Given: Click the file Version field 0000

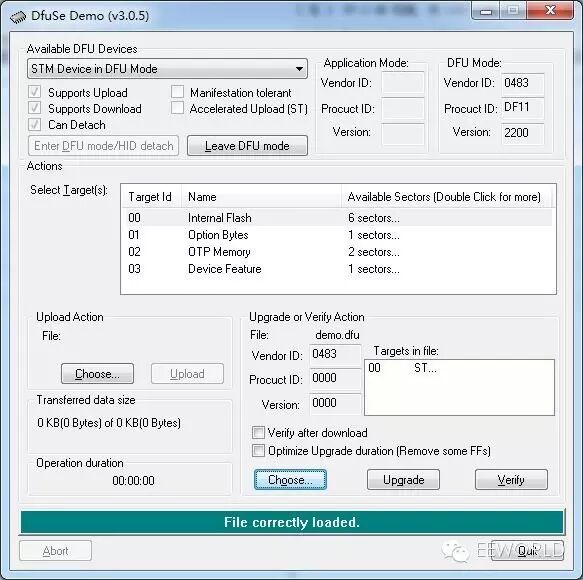Looking at the screenshot, I should click(x=335, y=404).
